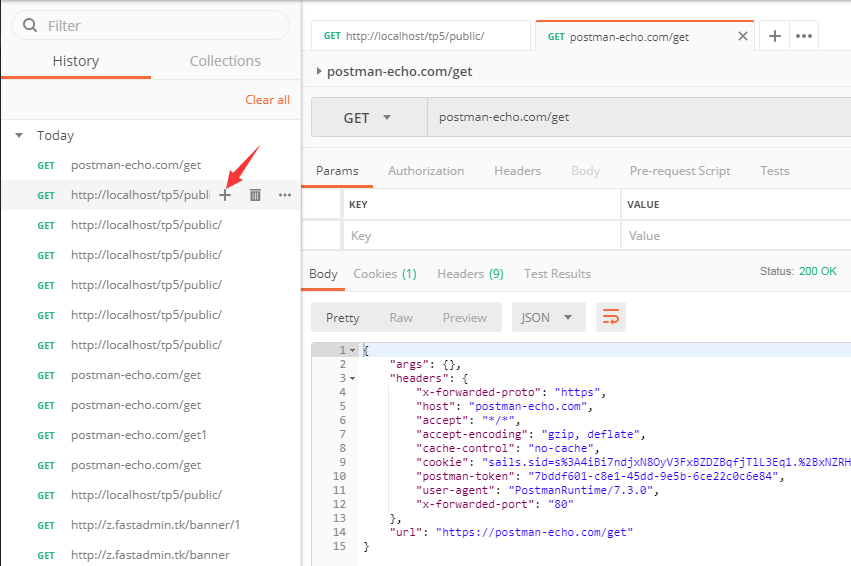
Task: Close the postman-echo.com/get tab
Action: [x=743, y=36]
